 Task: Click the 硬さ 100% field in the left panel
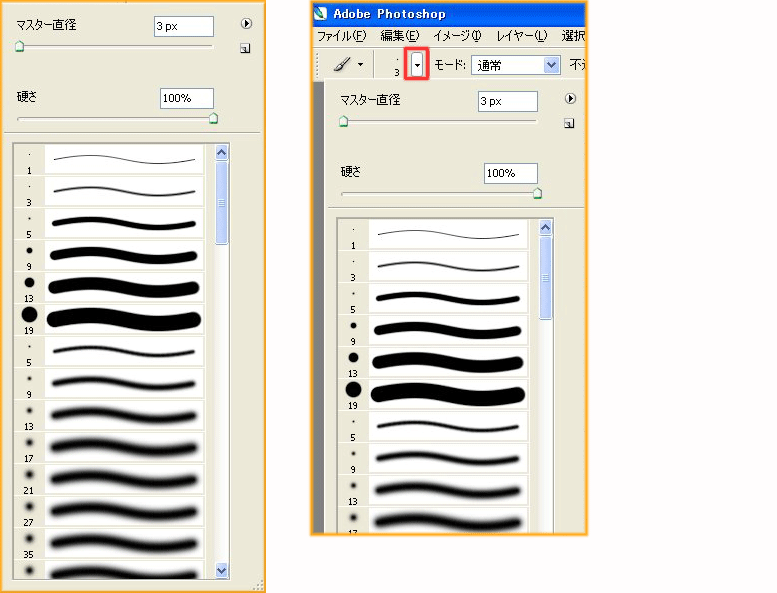[x=187, y=98]
